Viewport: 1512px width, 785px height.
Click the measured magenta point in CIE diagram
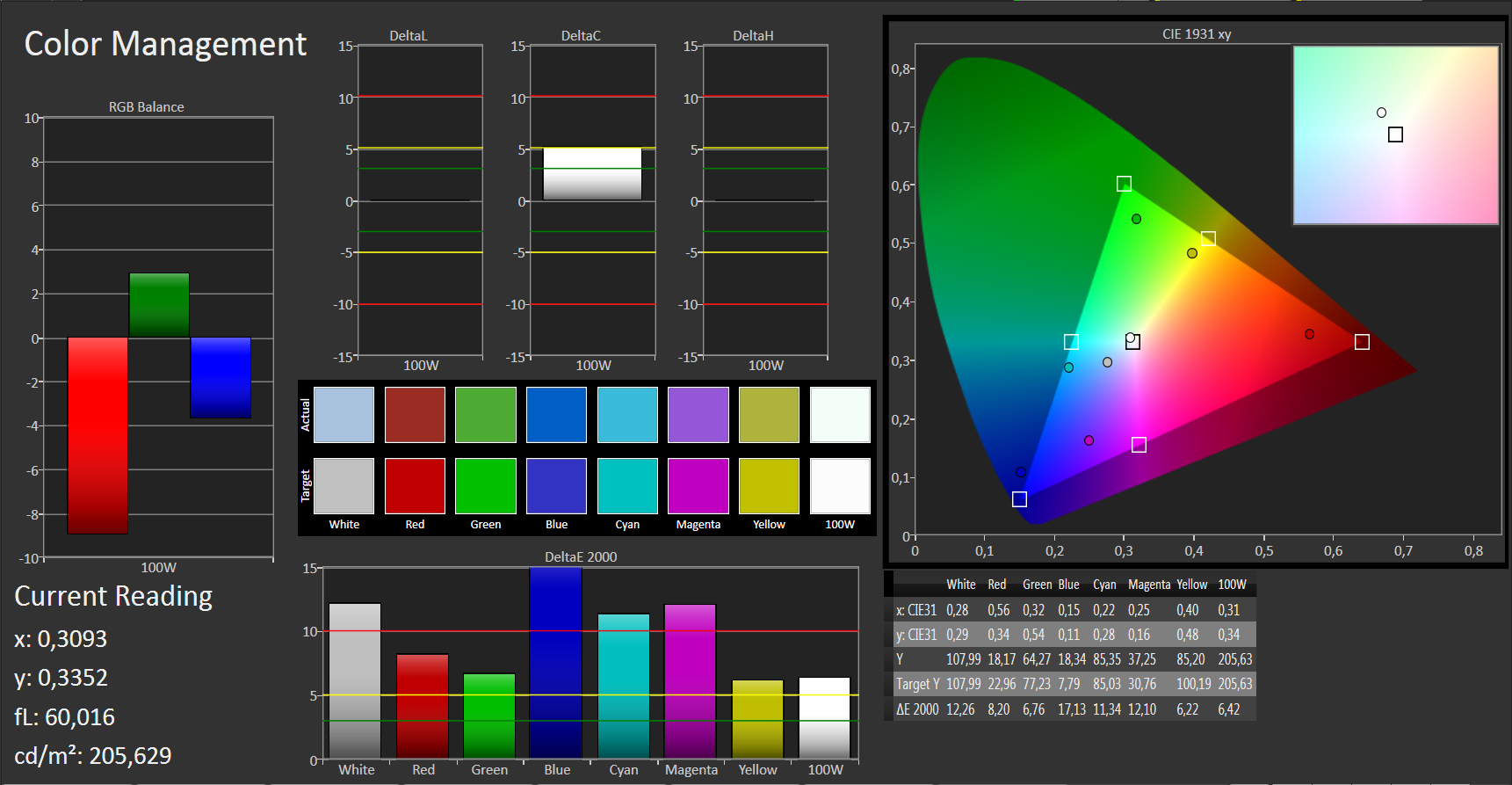click(1089, 440)
